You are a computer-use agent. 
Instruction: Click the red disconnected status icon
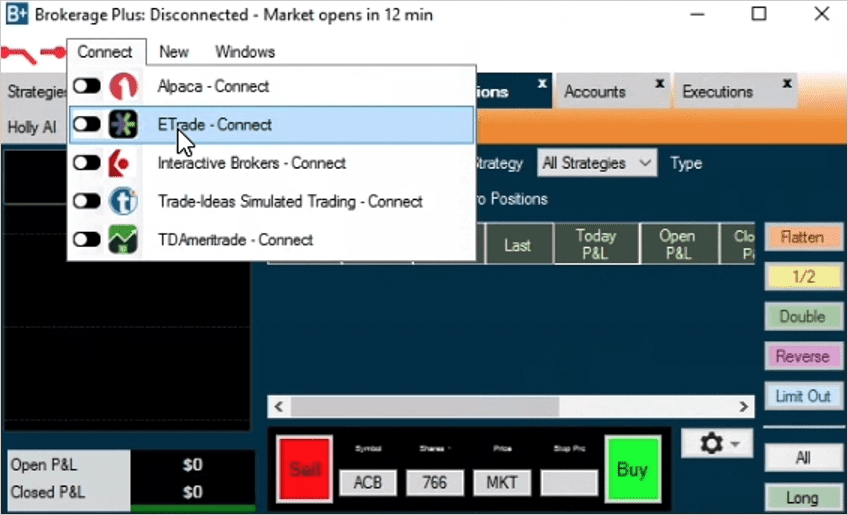[34, 53]
